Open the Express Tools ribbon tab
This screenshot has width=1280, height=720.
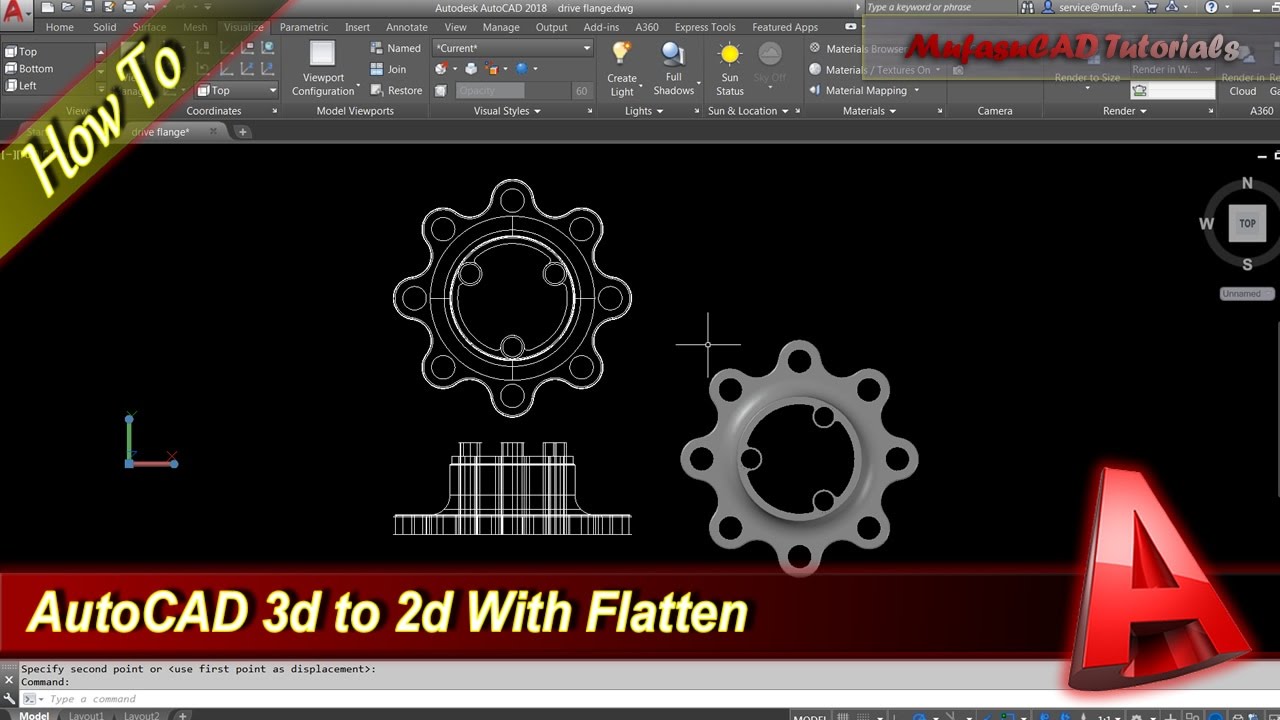point(705,27)
